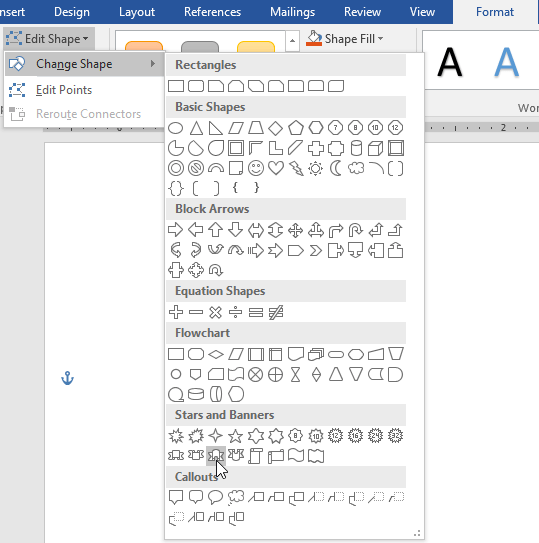Select the 5-point star shape
The height and width of the screenshot is (543, 539).
236,436
